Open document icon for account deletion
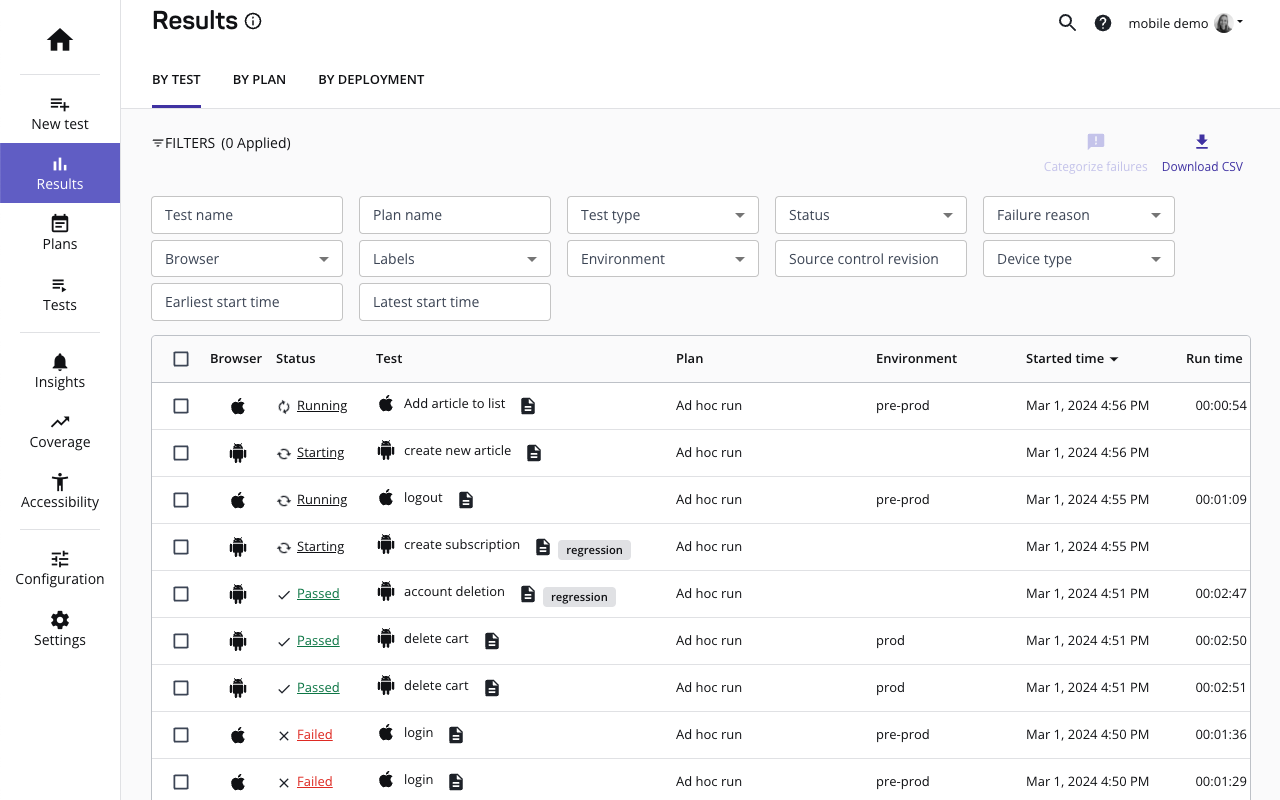This screenshot has height=800, width=1280. (x=528, y=594)
